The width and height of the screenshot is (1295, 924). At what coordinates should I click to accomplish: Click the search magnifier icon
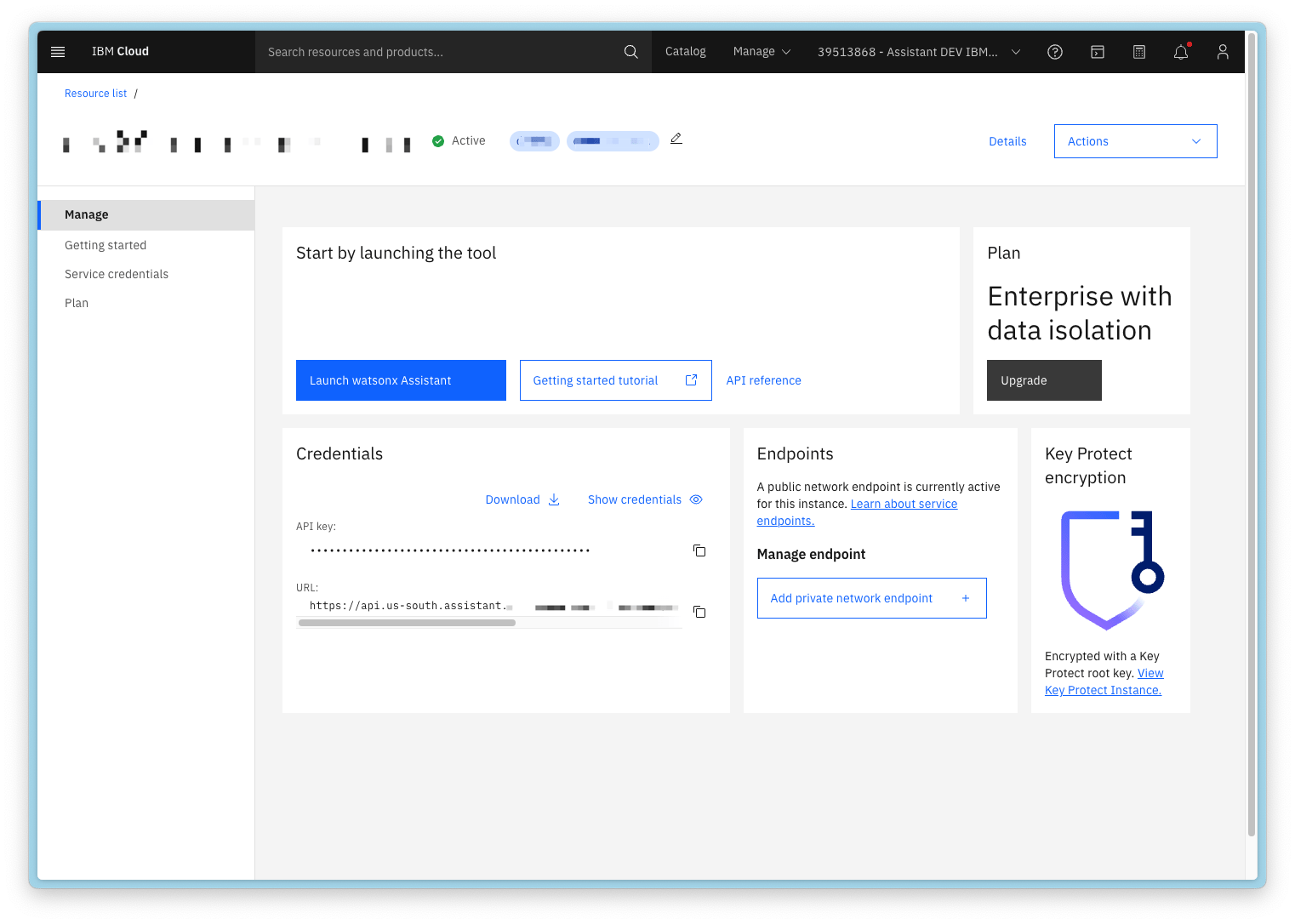(x=630, y=52)
